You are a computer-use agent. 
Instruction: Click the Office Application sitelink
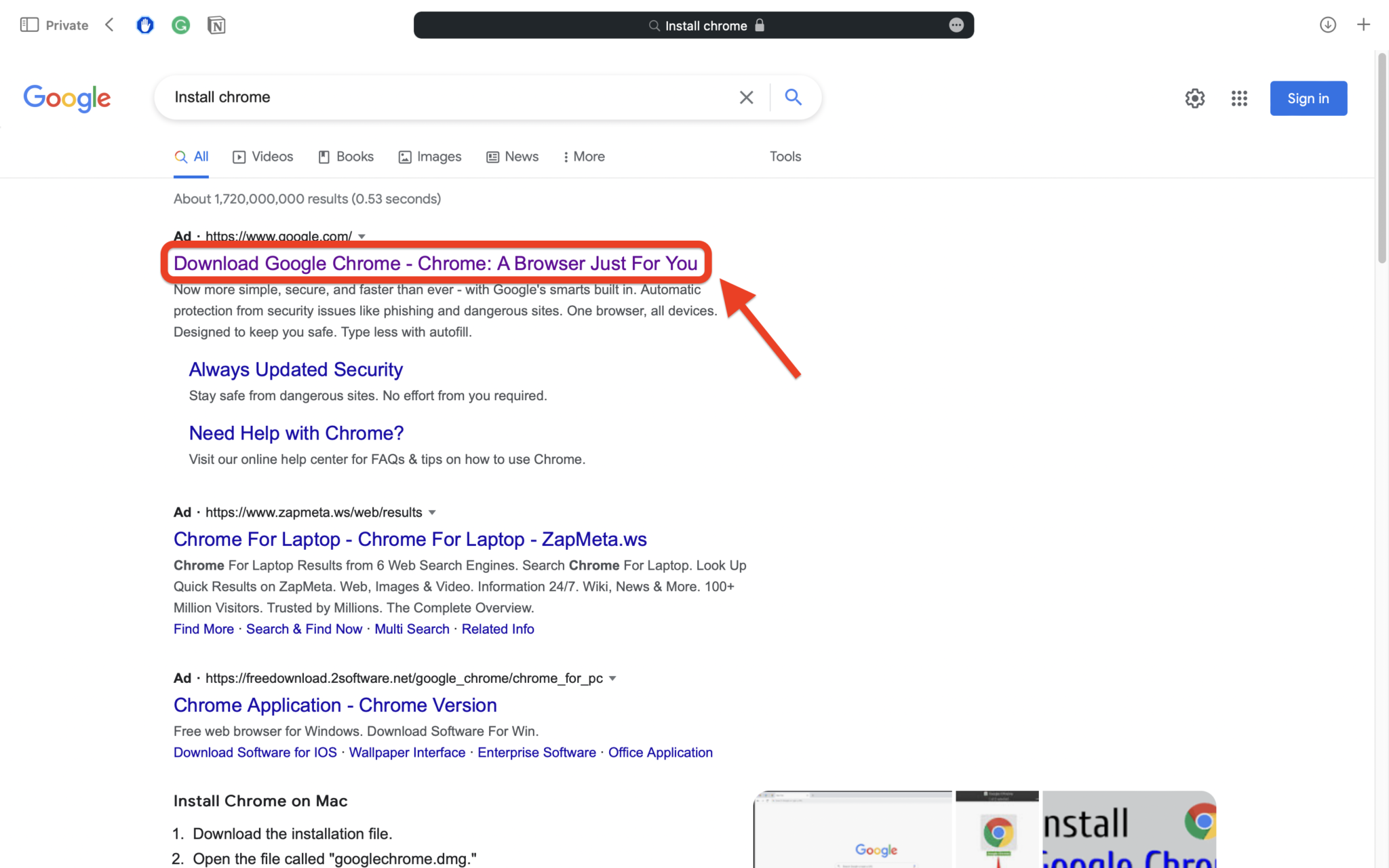660,753
